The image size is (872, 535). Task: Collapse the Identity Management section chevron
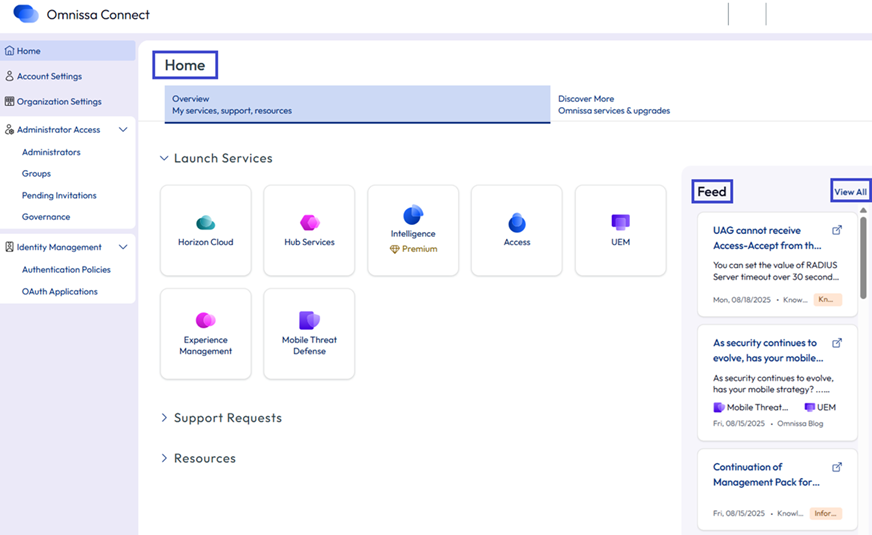[123, 247]
